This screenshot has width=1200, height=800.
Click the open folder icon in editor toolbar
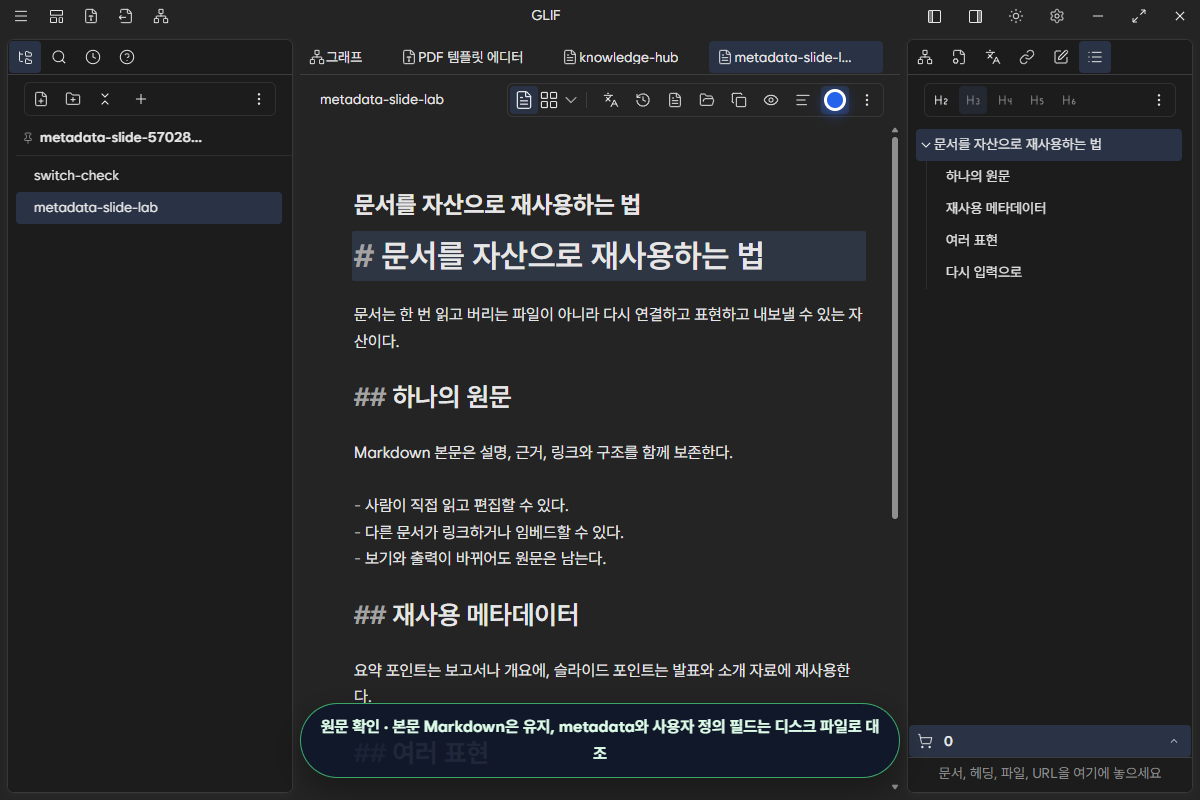(707, 100)
